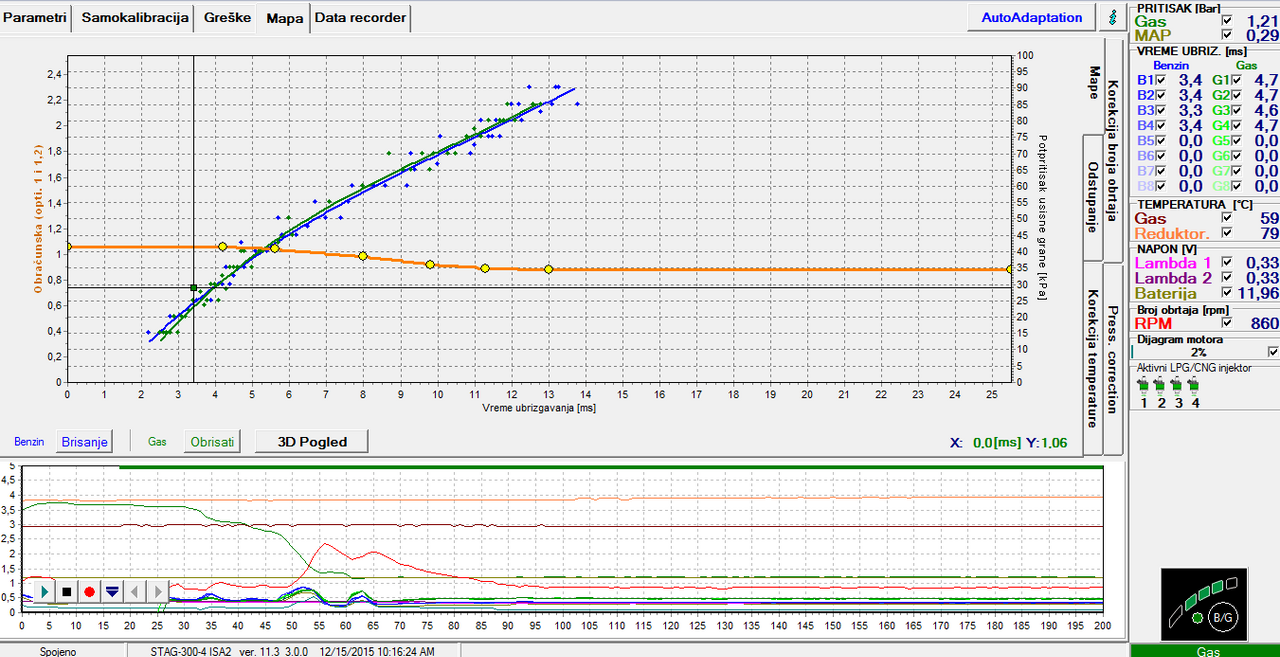Open the Data recorder tab
Image resolution: width=1280 pixels, height=657 pixels.
coord(361,18)
